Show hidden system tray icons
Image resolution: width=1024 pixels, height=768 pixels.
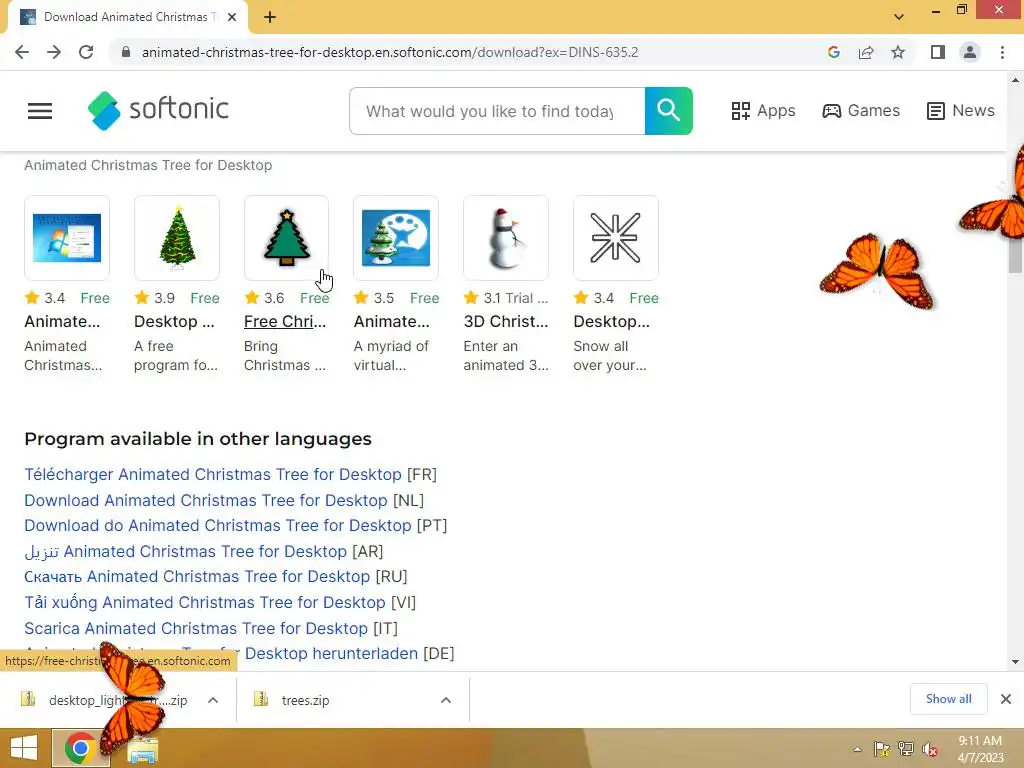[x=857, y=749]
